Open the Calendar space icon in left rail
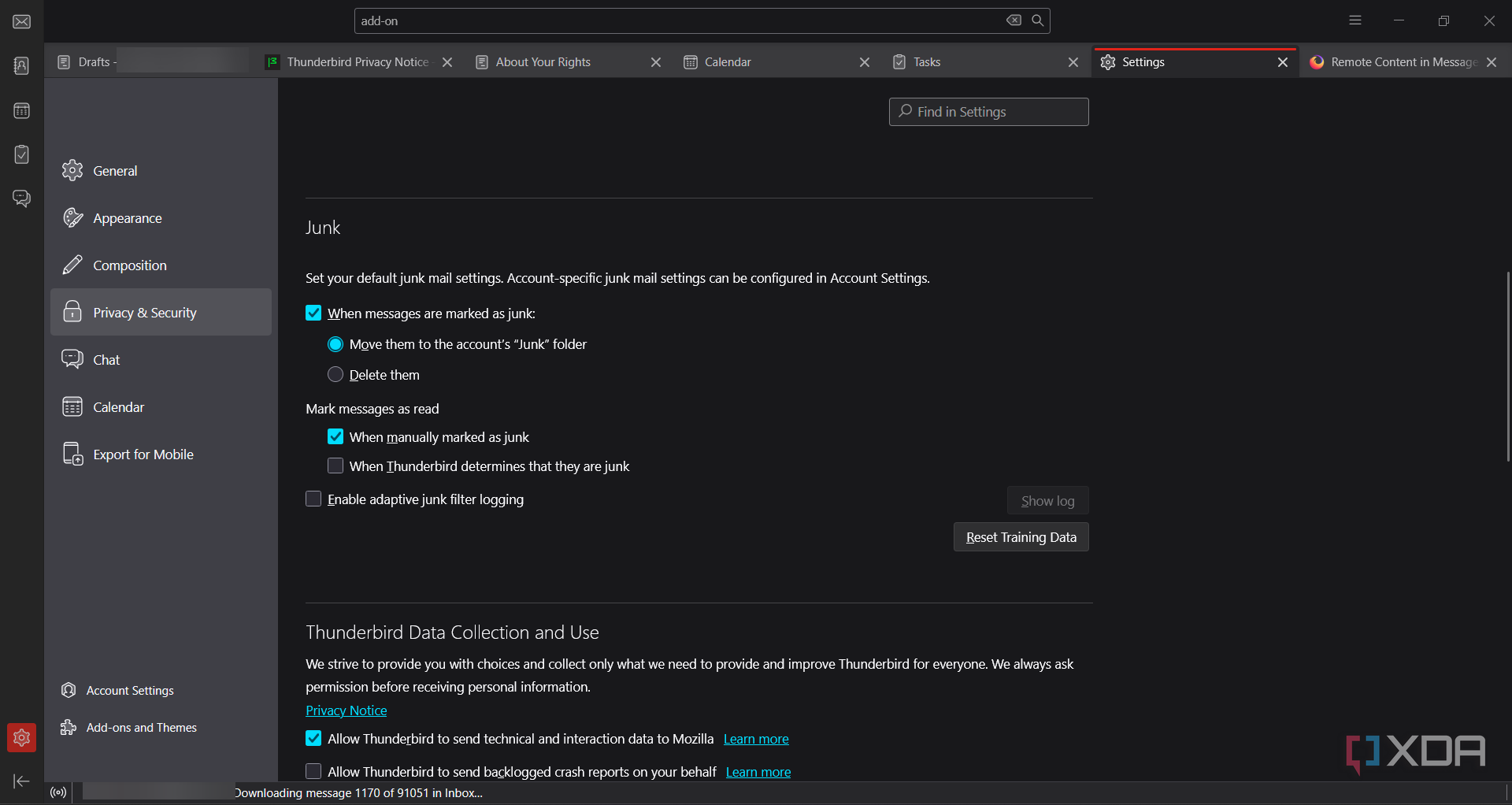 pyautogui.click(x=21, y=111)
